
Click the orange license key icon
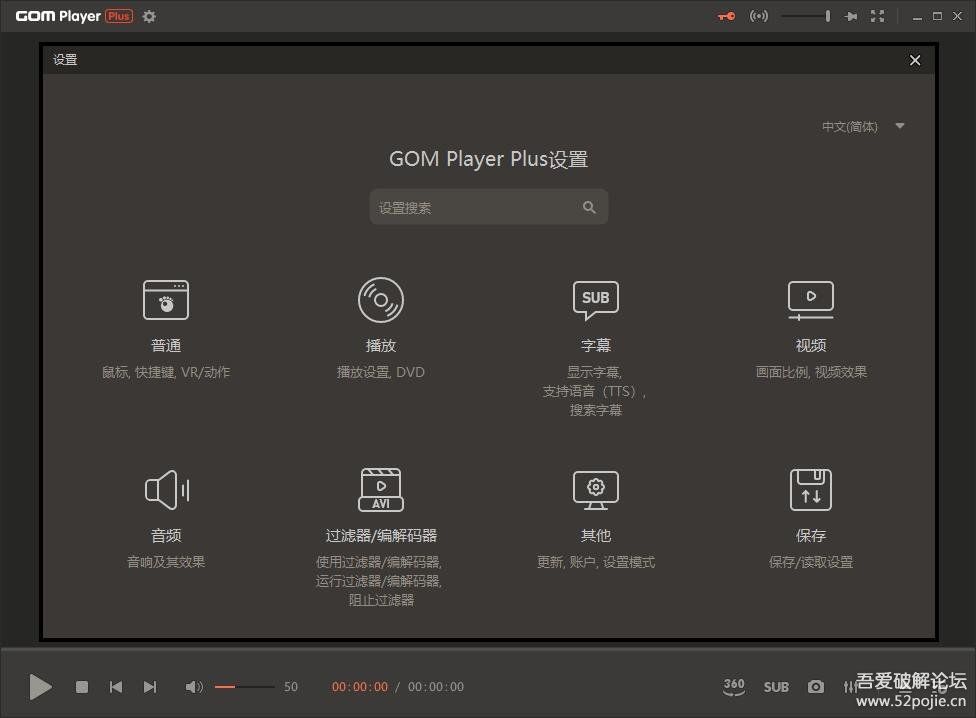pyautogui.click(x=726, y=16)
